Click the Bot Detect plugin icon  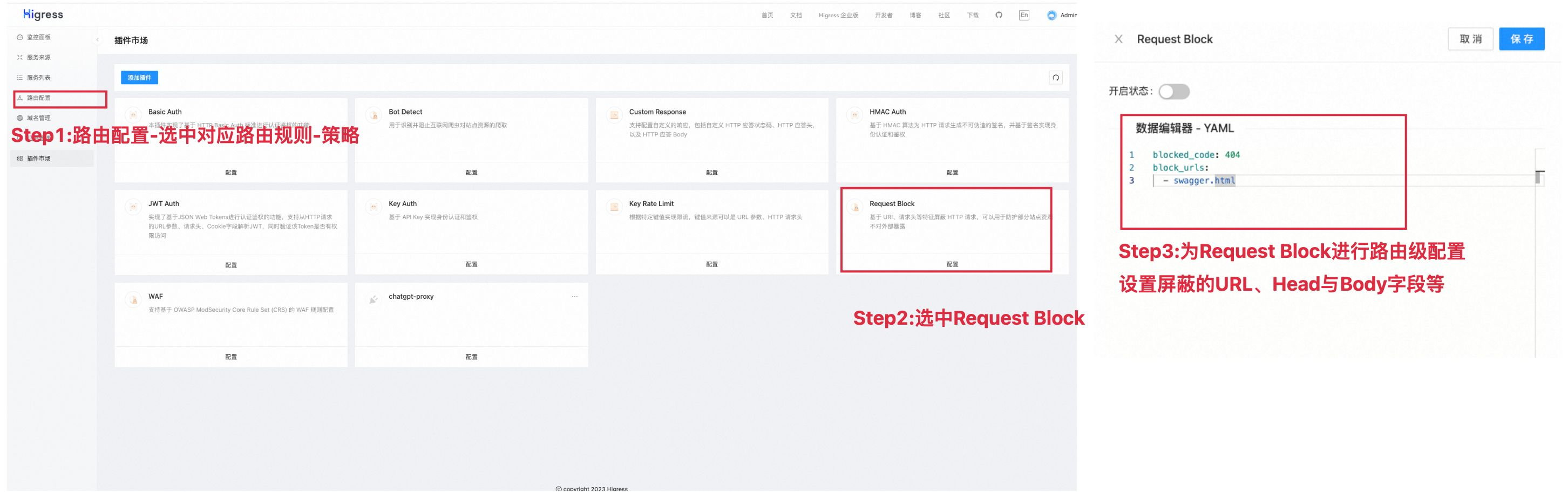[x=374, y=115]
